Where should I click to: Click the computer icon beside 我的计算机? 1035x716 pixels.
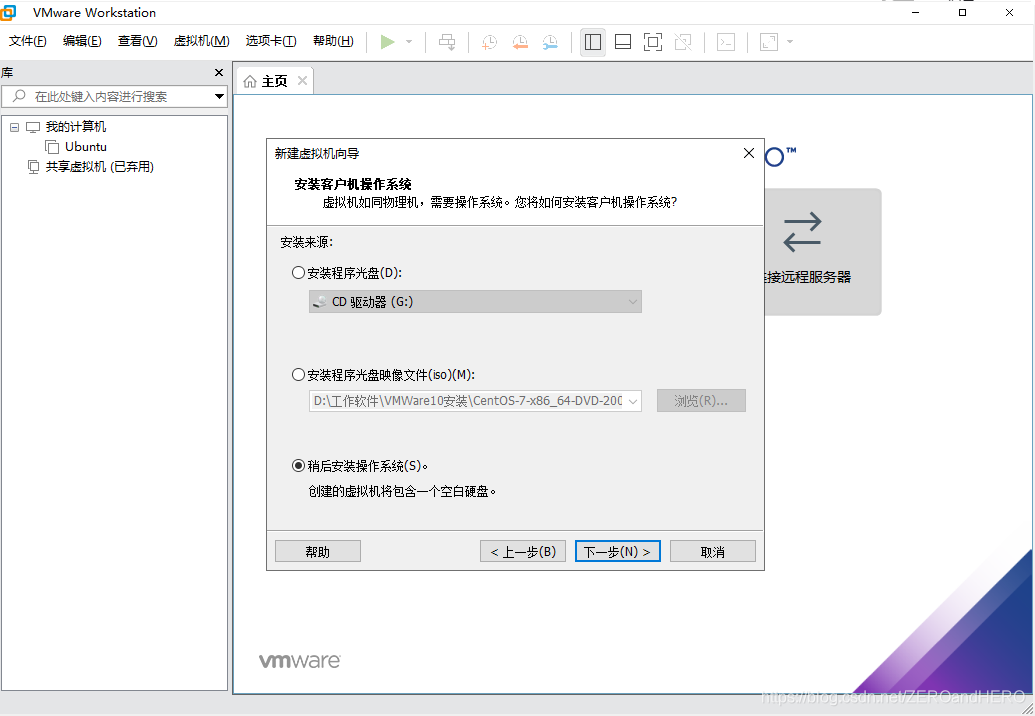tap(33, 127)
